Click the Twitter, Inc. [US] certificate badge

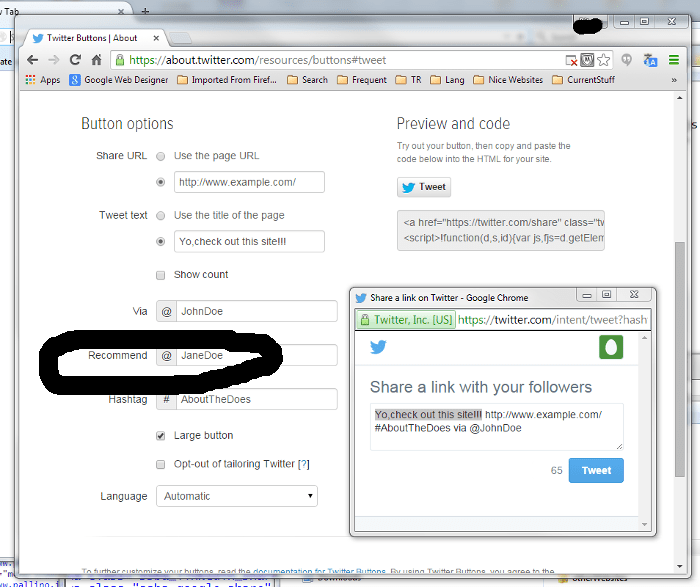[x=405, y=320]
